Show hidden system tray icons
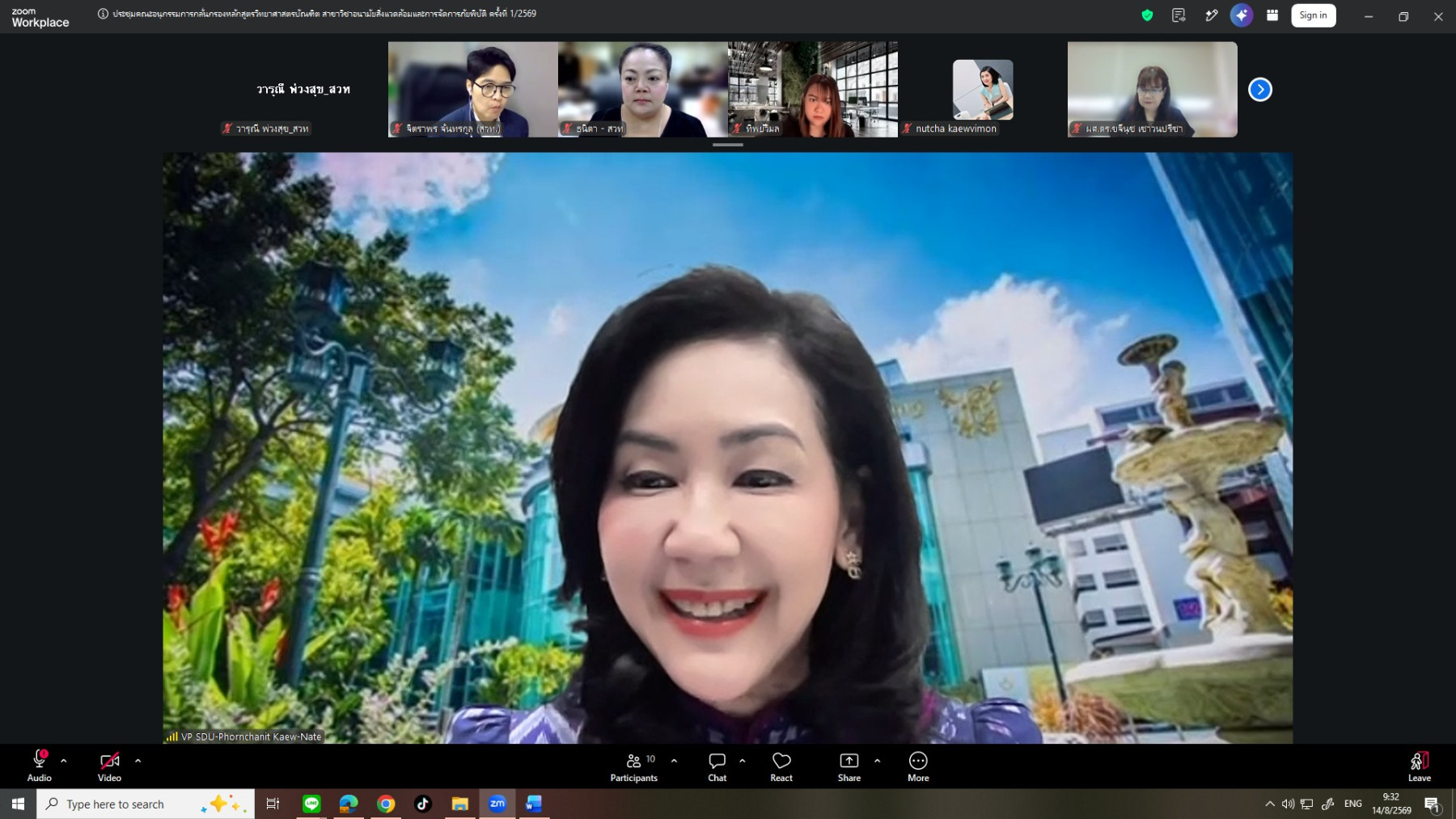The image size is (1456, 819). tap(1269, 804)
